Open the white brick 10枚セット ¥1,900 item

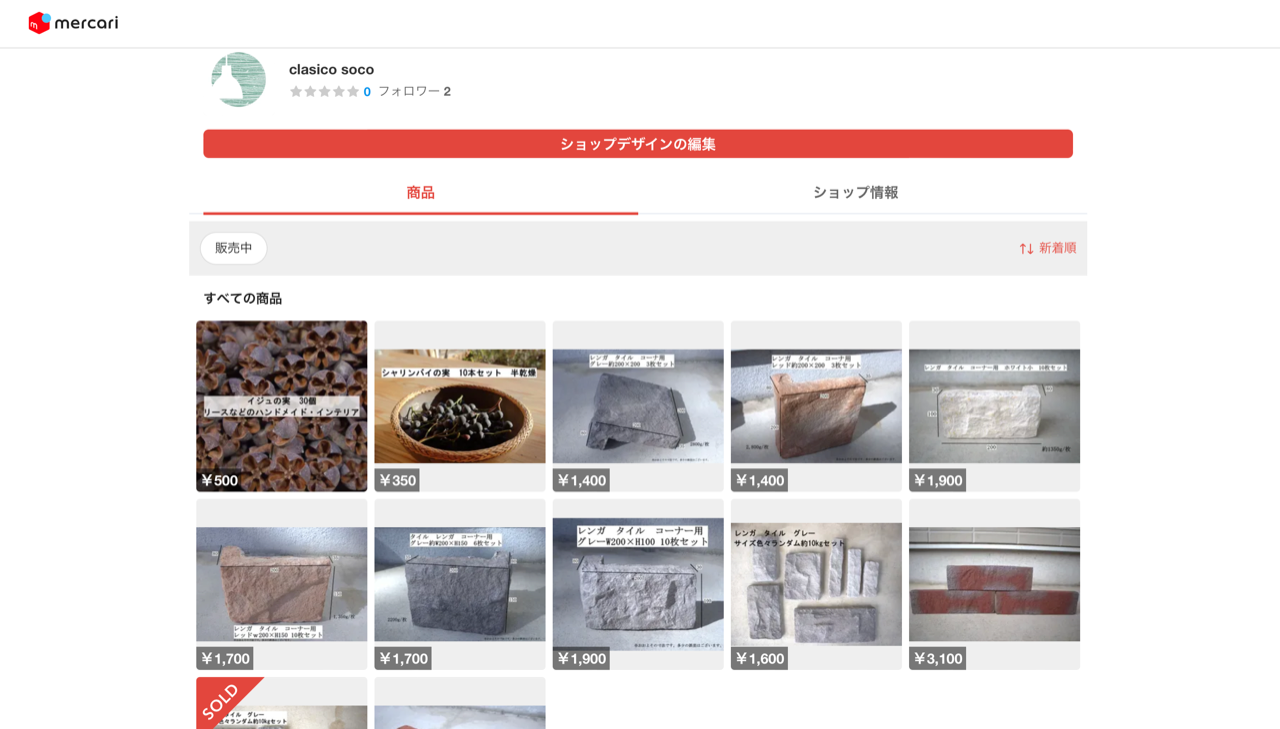(994, 406)
